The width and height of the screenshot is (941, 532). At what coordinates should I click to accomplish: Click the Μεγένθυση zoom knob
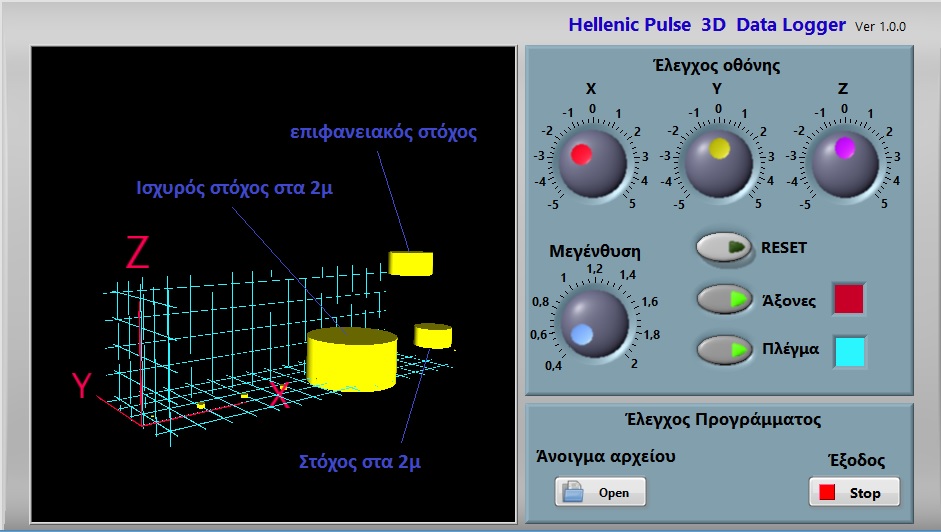point(594,321)
